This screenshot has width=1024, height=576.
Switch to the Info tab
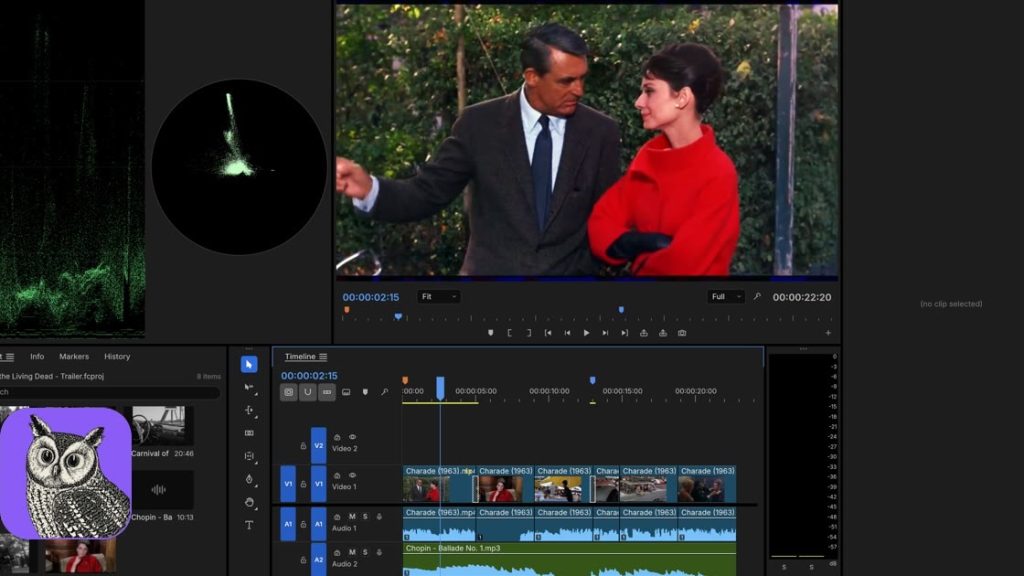pos(37,357)
